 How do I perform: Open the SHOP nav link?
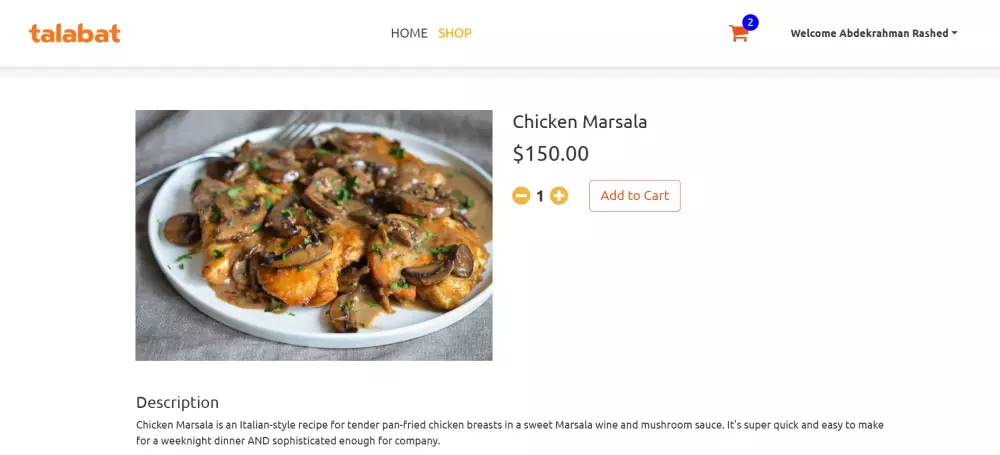[x=455, y=33]
